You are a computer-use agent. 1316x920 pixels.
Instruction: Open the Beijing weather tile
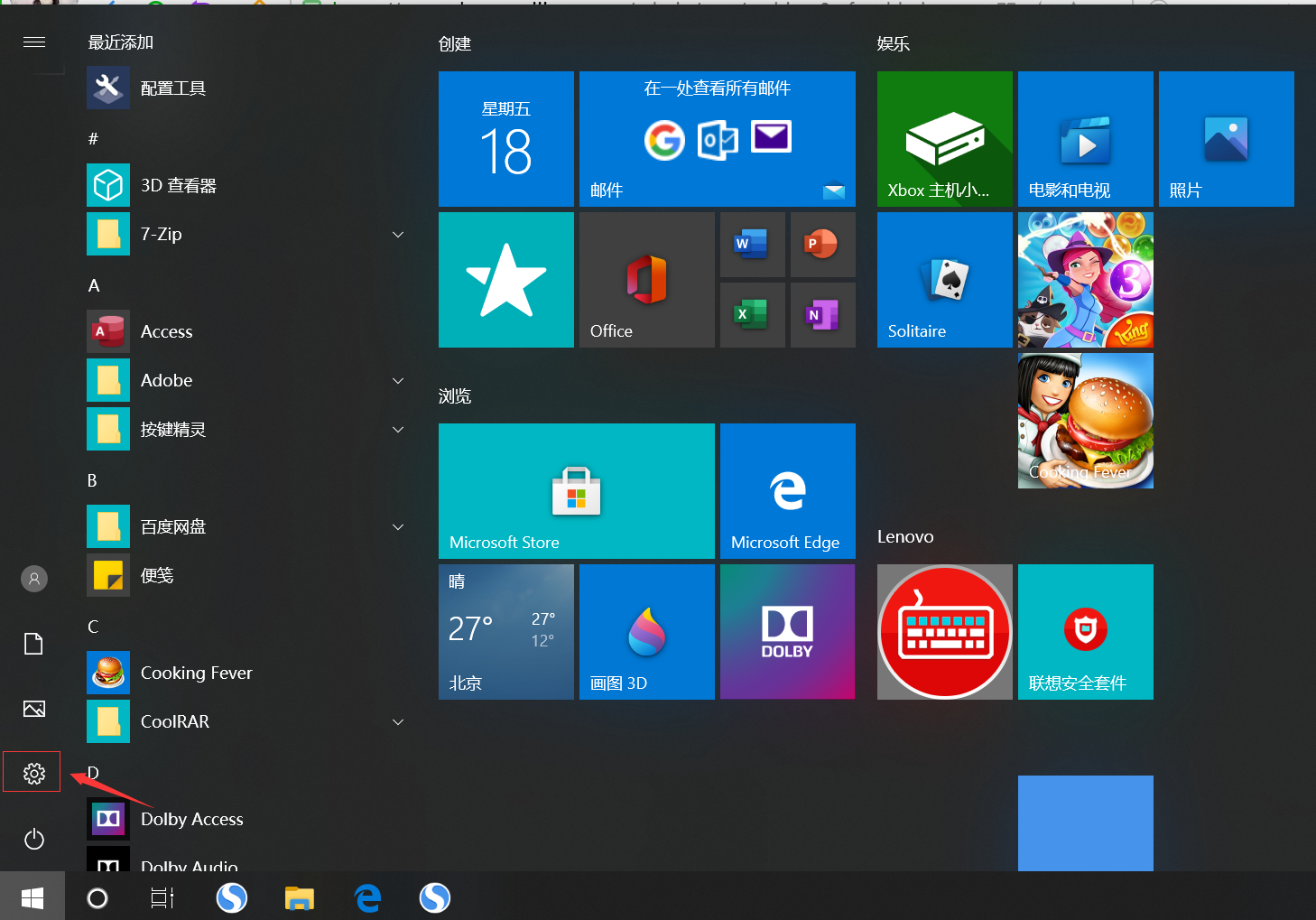506,632
